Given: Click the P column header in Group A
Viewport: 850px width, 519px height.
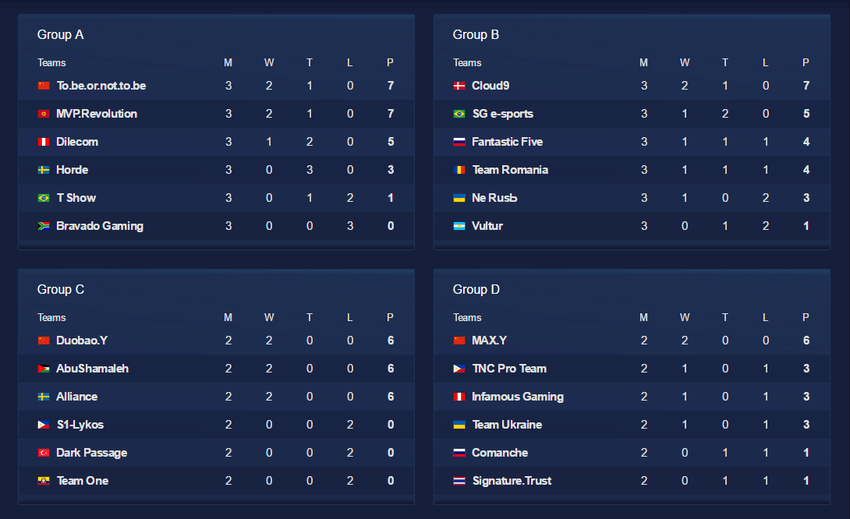Looking at the screenshot, I should point(390,63).
